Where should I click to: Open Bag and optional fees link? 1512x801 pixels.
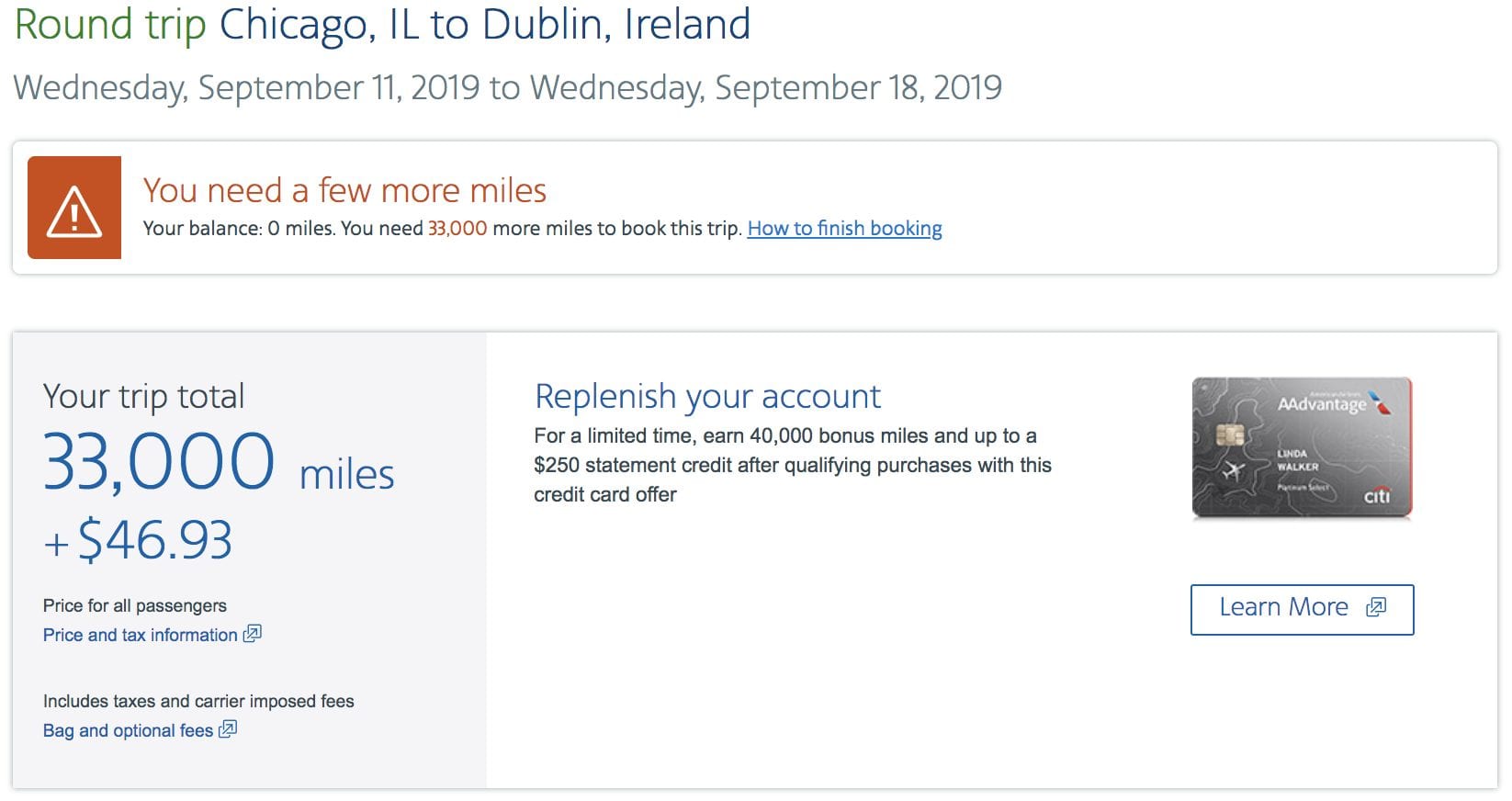click(128, 730)
